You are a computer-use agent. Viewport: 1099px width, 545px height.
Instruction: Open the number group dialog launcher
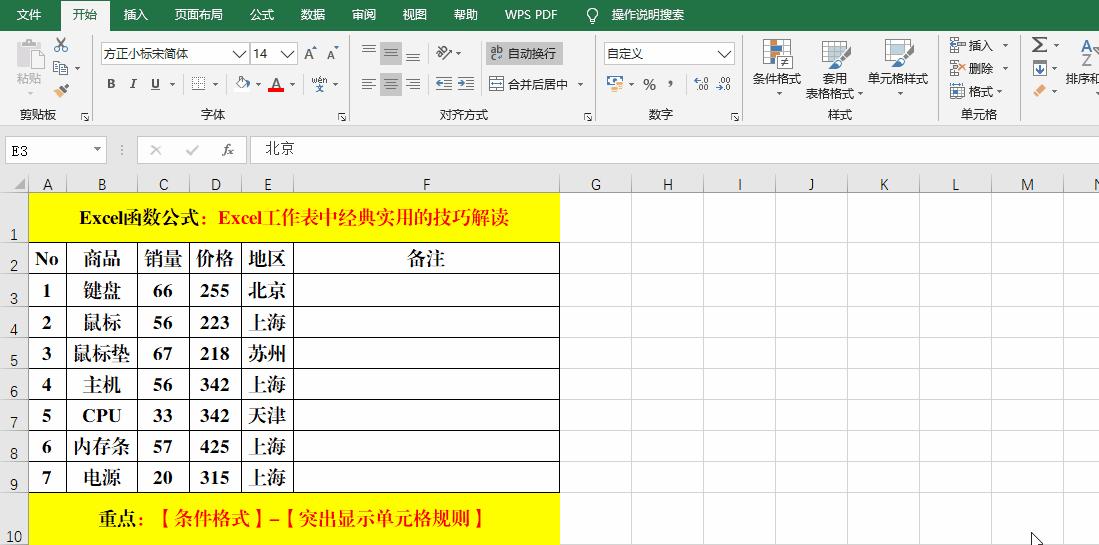pos(735,117)
